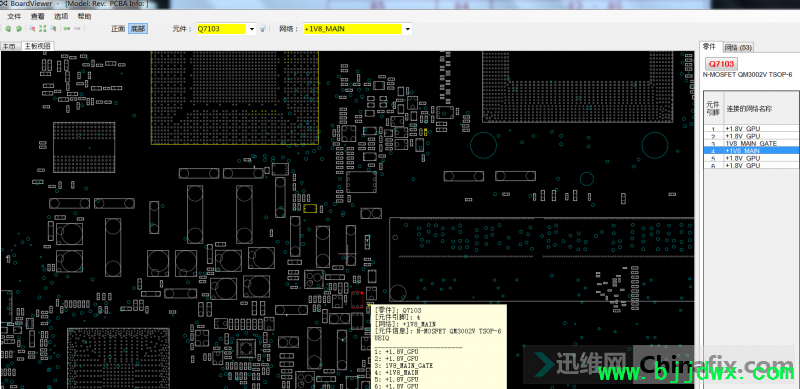Click the green fit-to-view arrows icon

click(42, 29)
